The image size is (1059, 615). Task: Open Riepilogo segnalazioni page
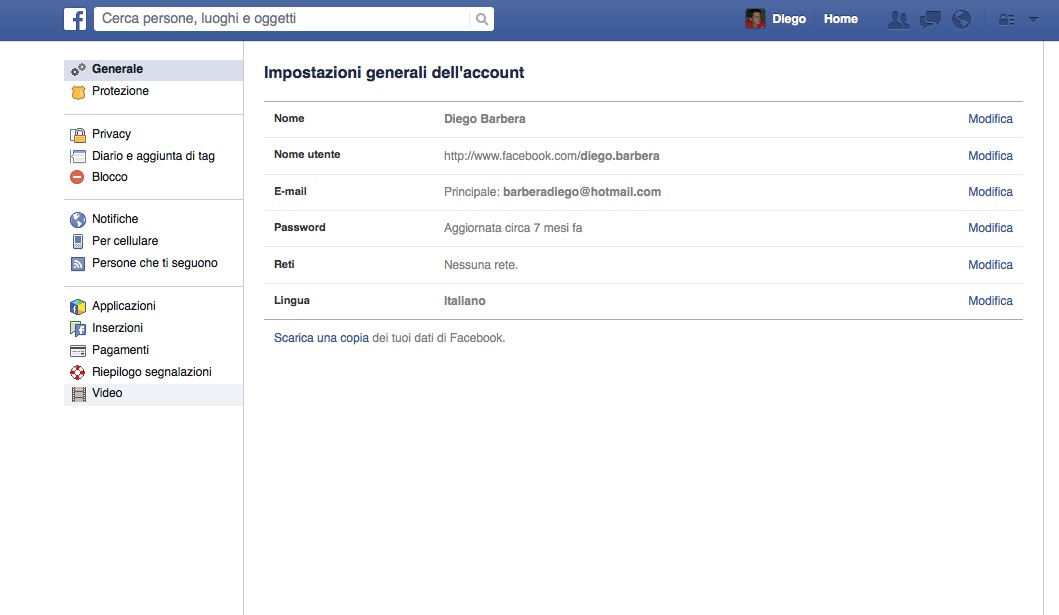[x=153, y=372]
